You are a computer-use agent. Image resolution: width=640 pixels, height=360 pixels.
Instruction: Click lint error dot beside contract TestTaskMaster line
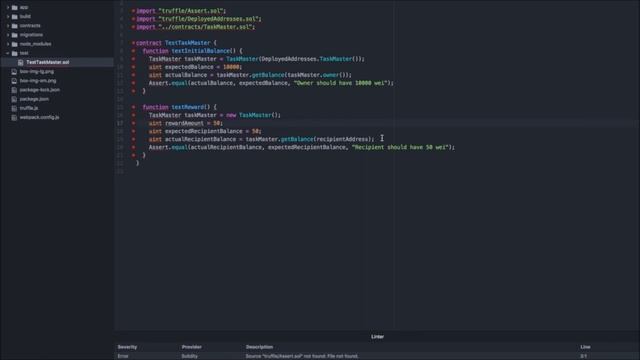(x=133, y=43)
